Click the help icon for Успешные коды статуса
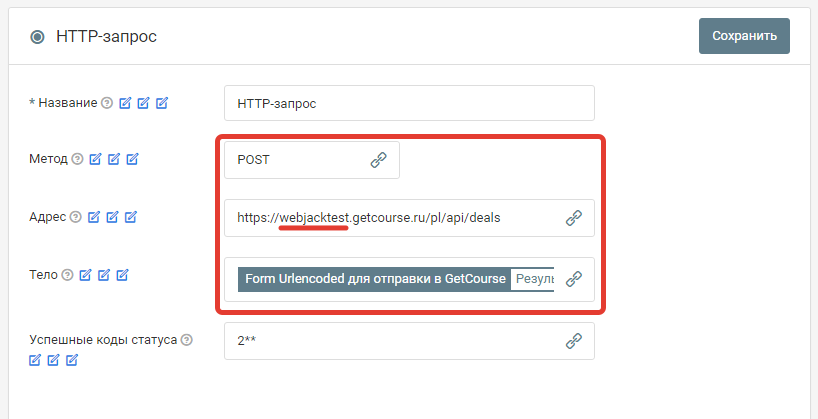 (x=187, y=340)
